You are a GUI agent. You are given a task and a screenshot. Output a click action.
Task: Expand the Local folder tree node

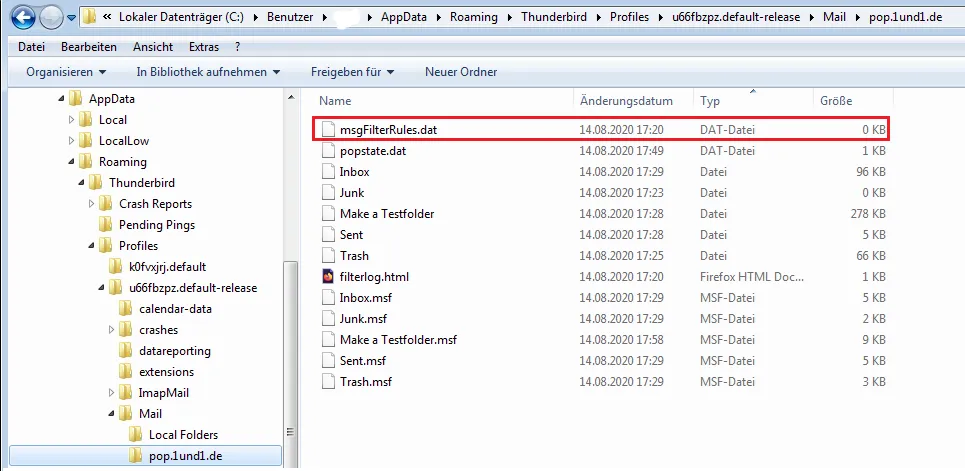71,120
